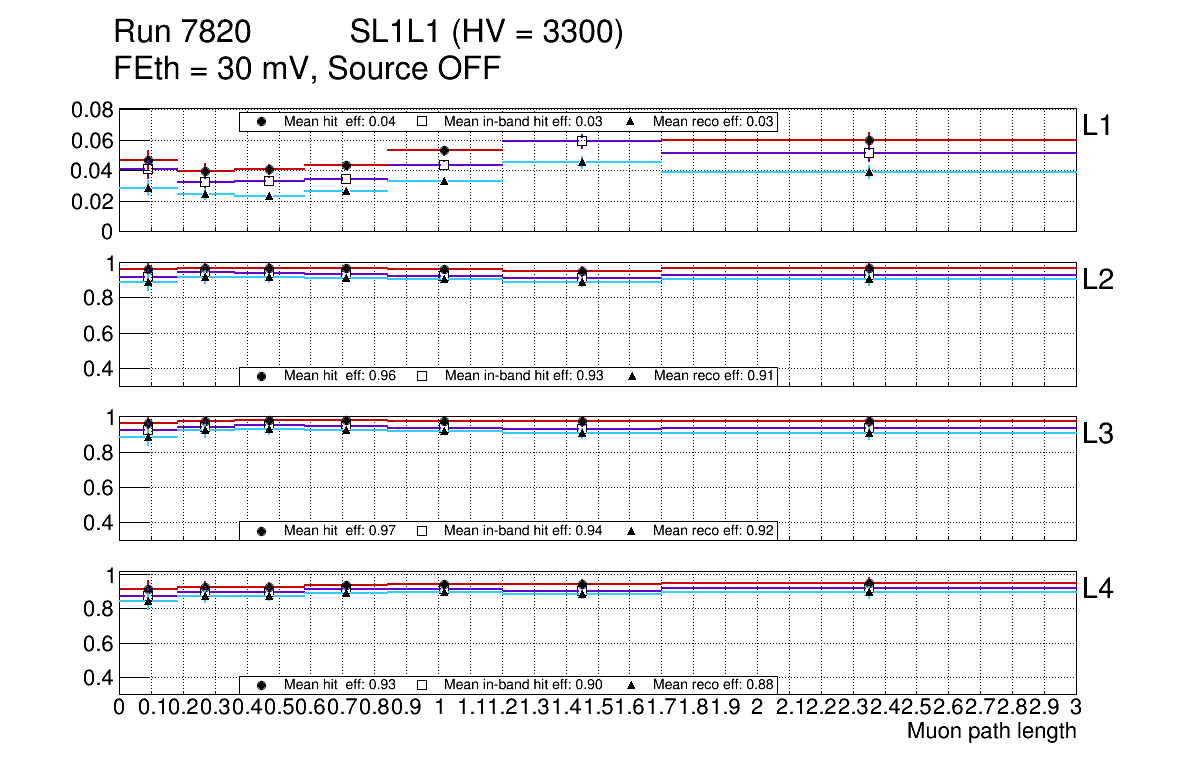Click the filled circle legend marker in L4 panel
The height and width of the screenshot is (772, 1196).
[262, 685]
